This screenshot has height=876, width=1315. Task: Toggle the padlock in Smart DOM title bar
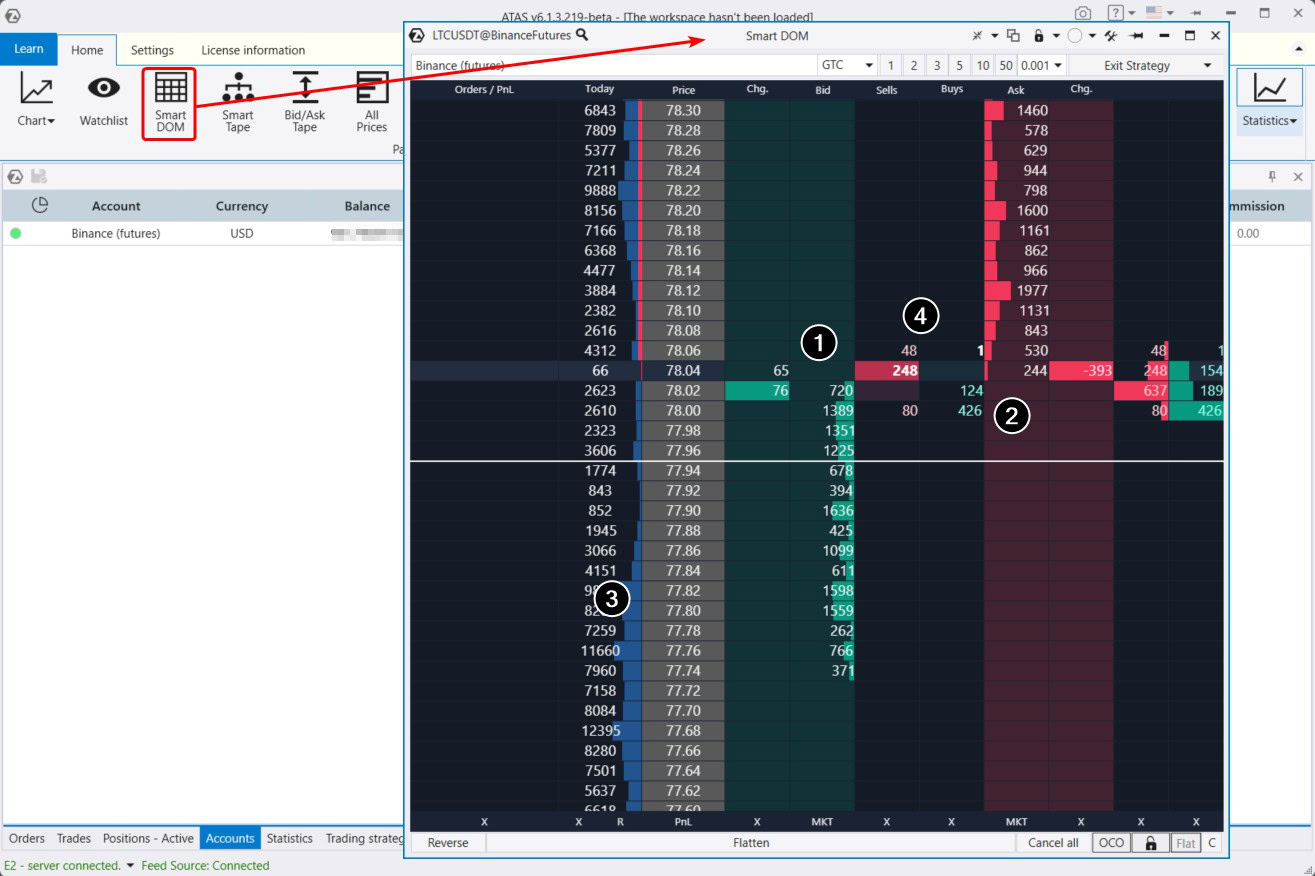click(1039, 36)
